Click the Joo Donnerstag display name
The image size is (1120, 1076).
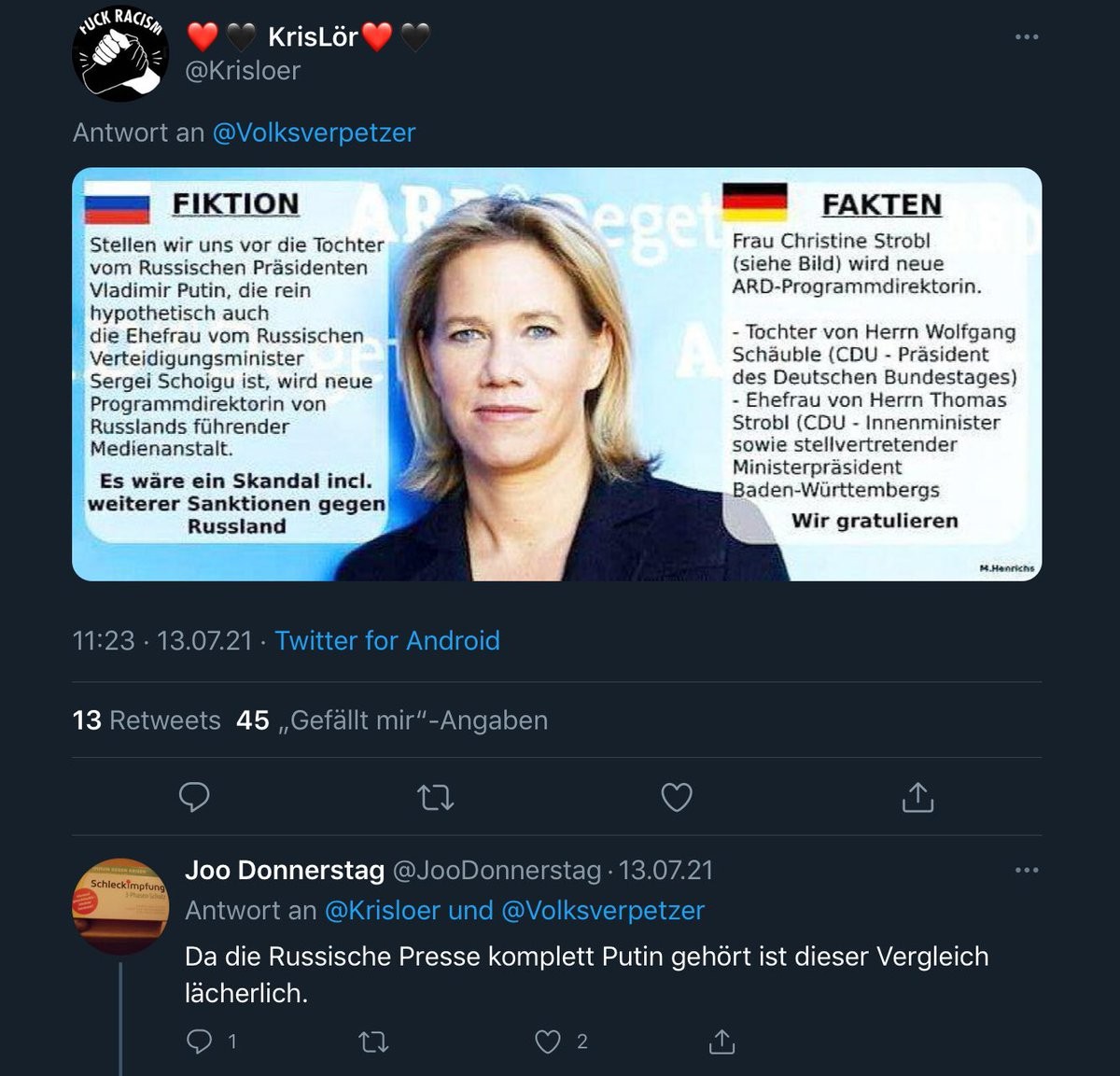pos(285,870)
